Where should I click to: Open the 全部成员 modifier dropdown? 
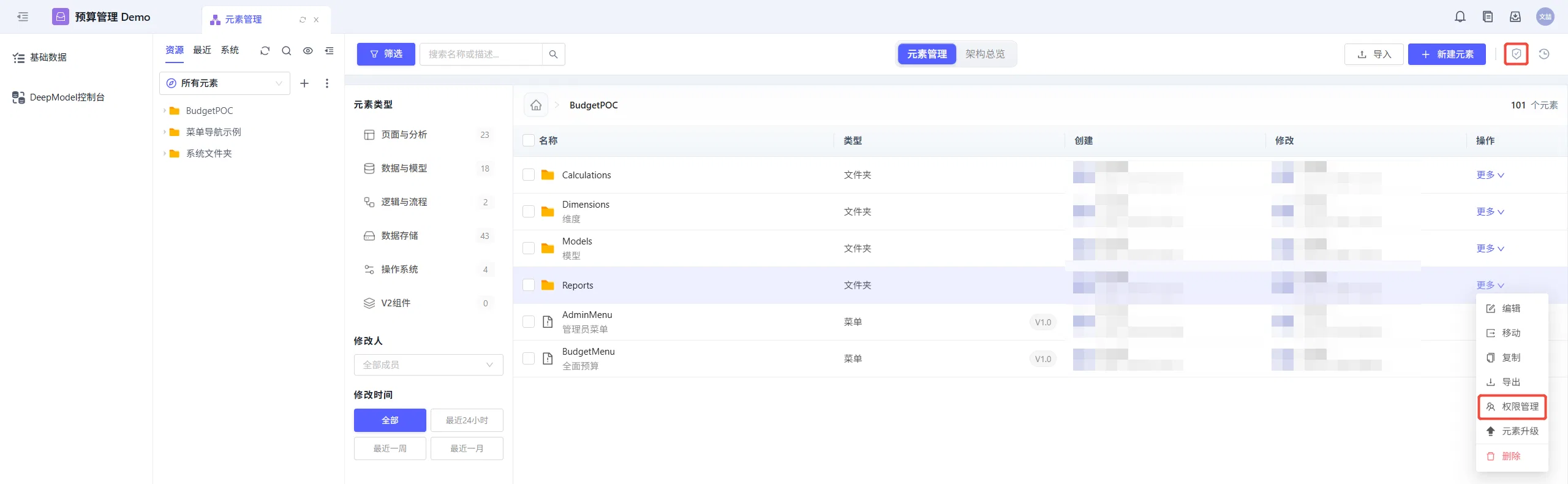pos(428,365)
